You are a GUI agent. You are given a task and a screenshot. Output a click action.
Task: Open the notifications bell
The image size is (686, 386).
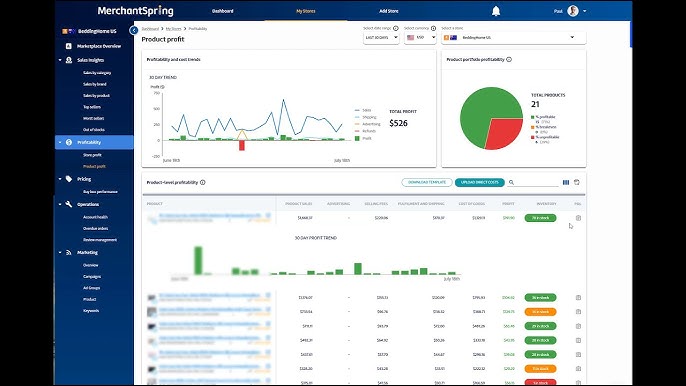(x=495, y=11)
